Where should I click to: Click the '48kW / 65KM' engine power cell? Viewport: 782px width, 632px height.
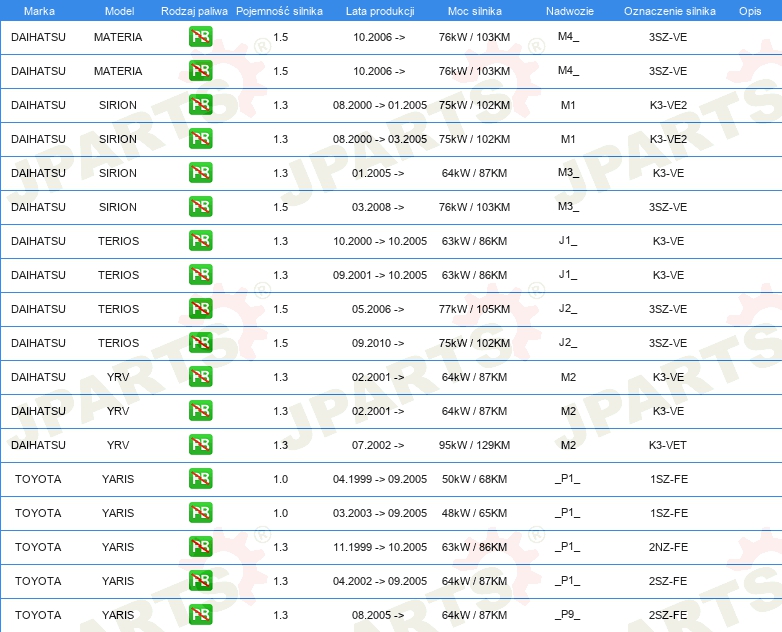pos(474,513)
